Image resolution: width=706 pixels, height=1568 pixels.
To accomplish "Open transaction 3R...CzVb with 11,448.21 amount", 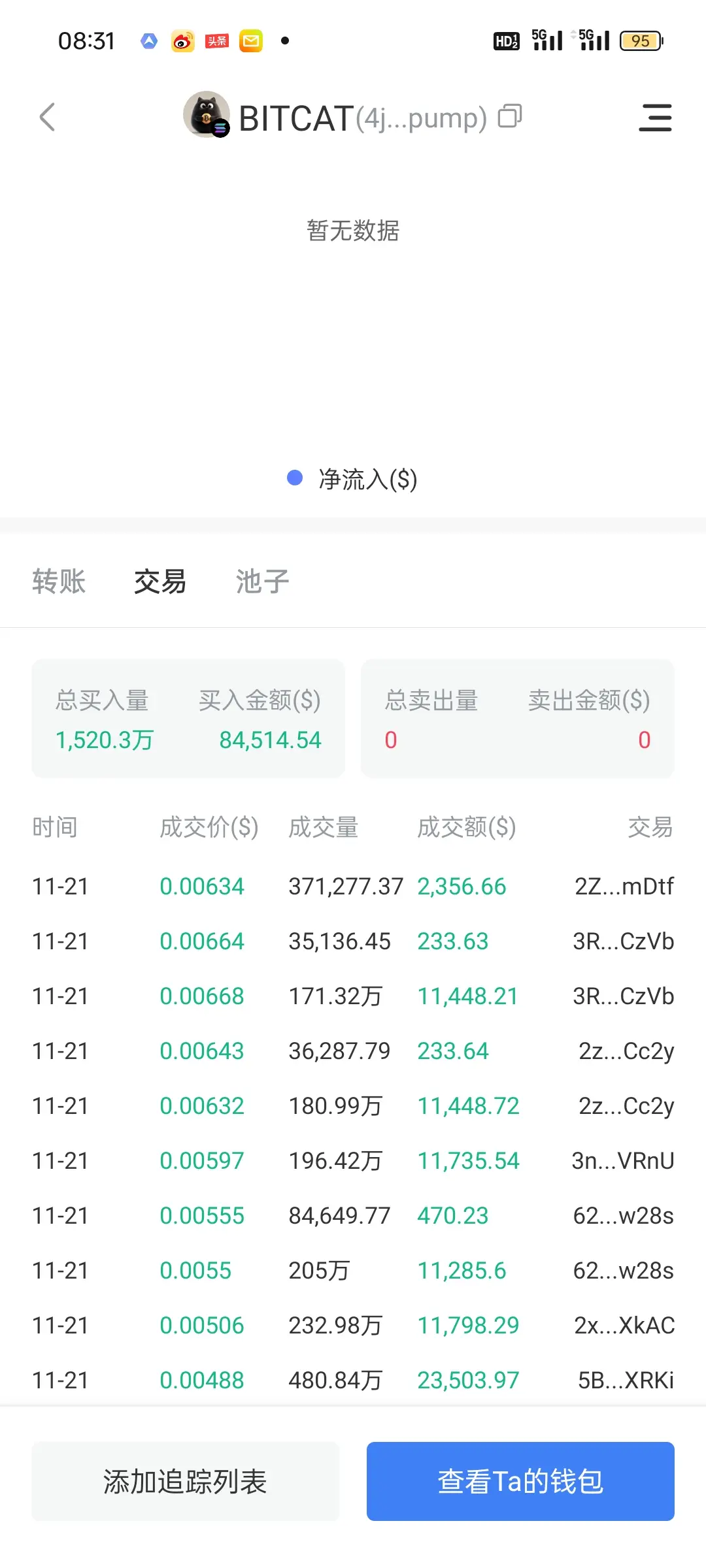I will [624, 996].
